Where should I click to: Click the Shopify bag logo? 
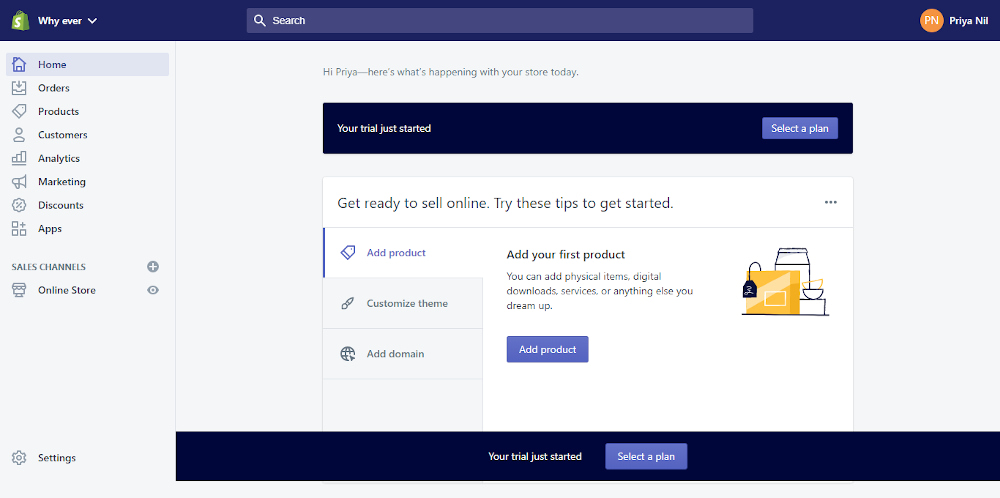(x=19, y=20)
